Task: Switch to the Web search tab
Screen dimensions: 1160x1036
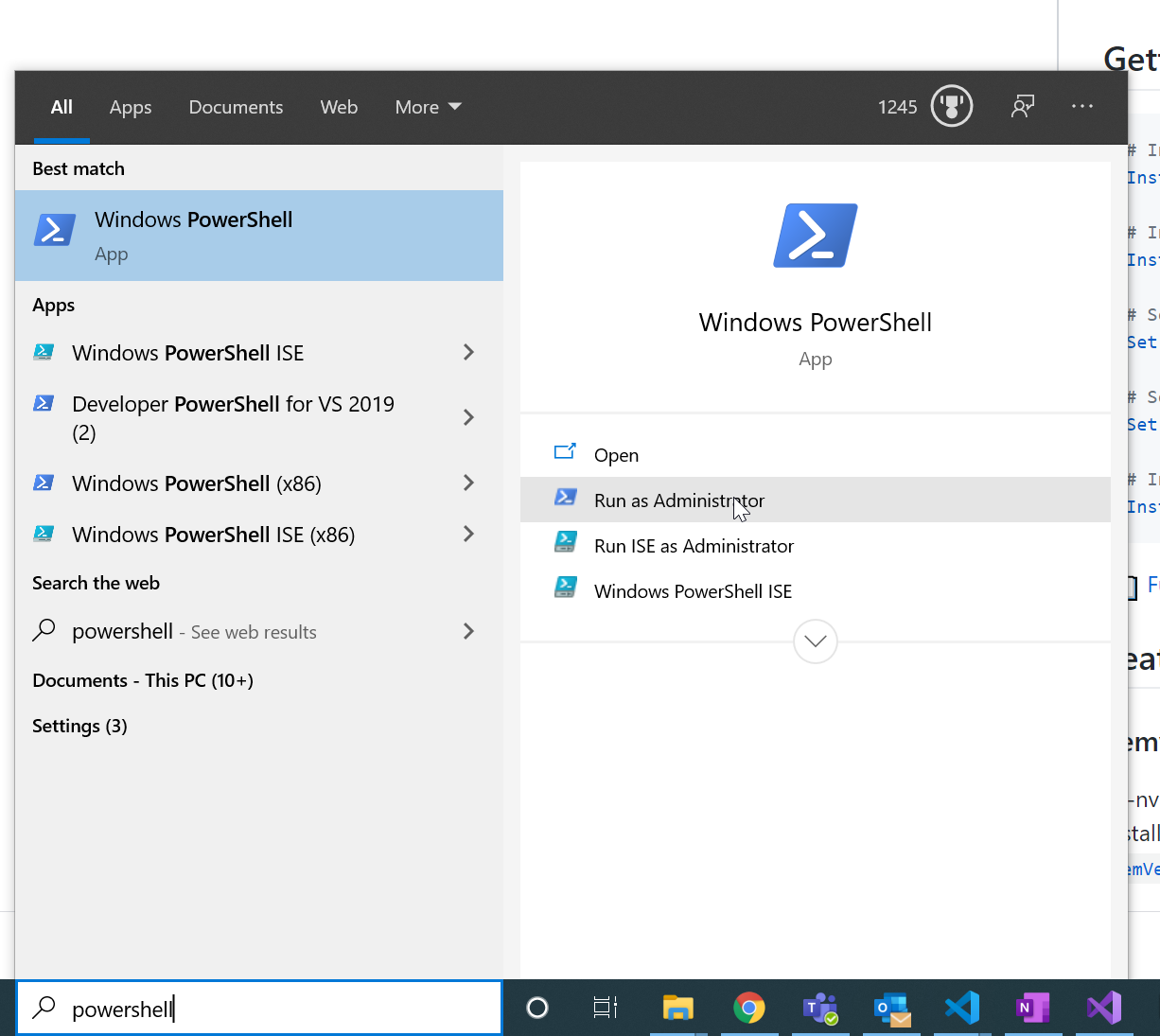Action: click(x=339, y=107)
